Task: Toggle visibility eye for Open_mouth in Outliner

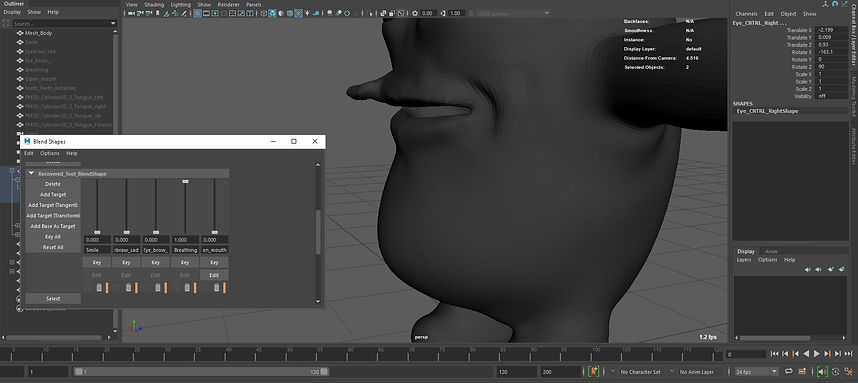Action: [x=19, y=79]
